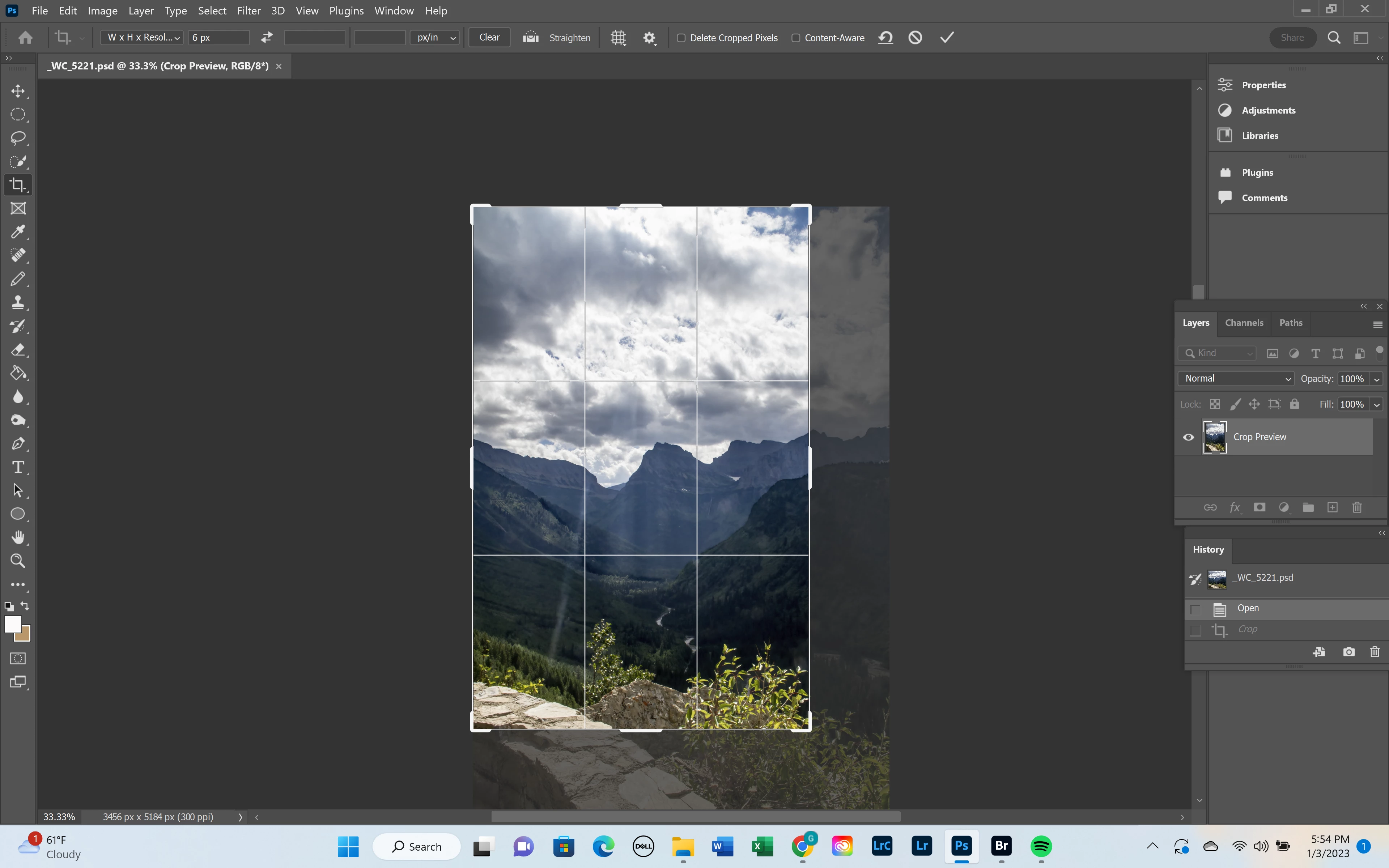This screenshot has height=868, width=1389.
Task: Cancel the current crop operation
Action: point(915,37)
